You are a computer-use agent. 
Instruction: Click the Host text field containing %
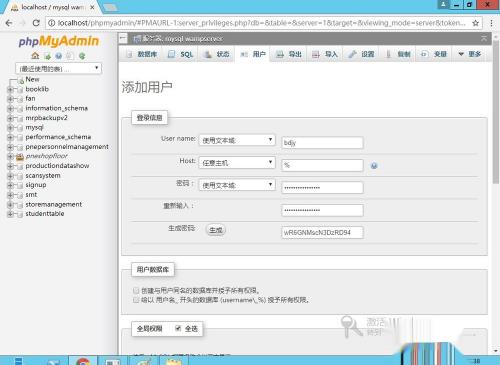pyautogui.click(x=322, y=165)
